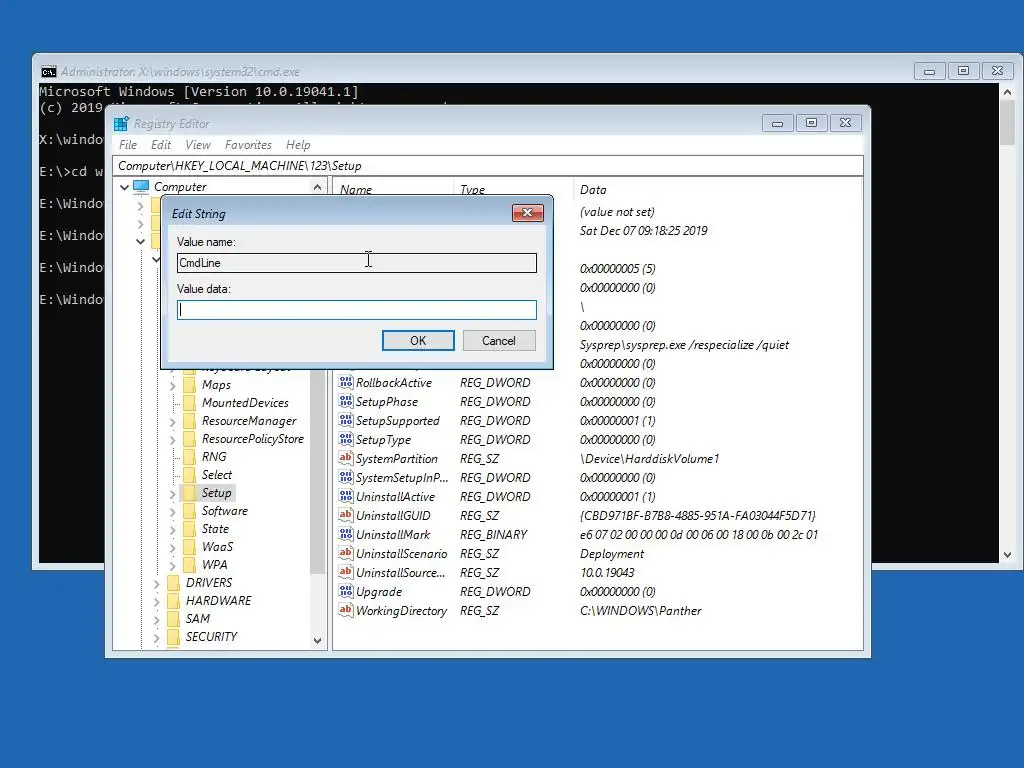Screen dimensions: 1024x768
Task: Select the State registry key
Action: tap(215, 529)
